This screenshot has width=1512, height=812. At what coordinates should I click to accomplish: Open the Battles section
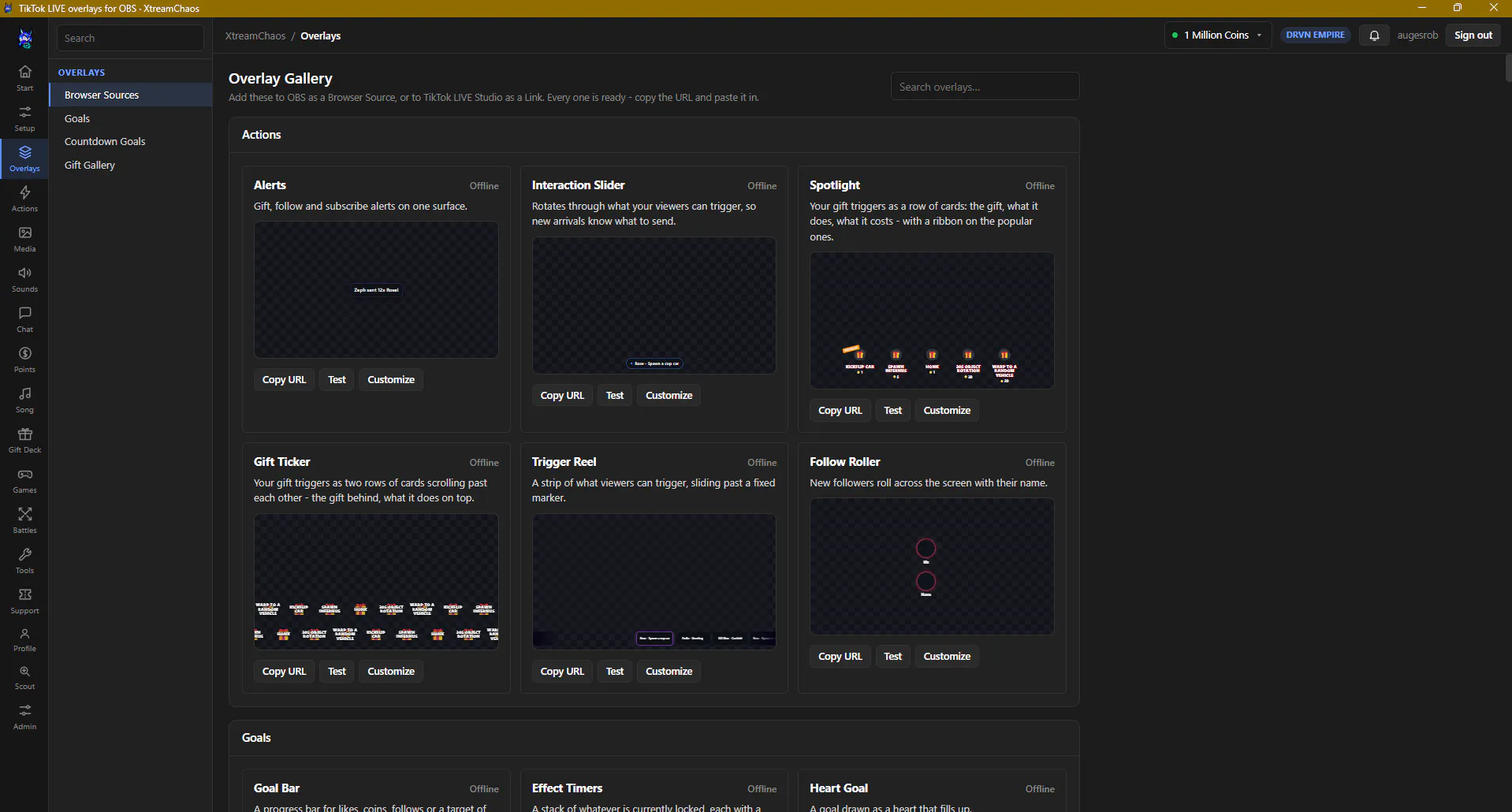[24, 520]
